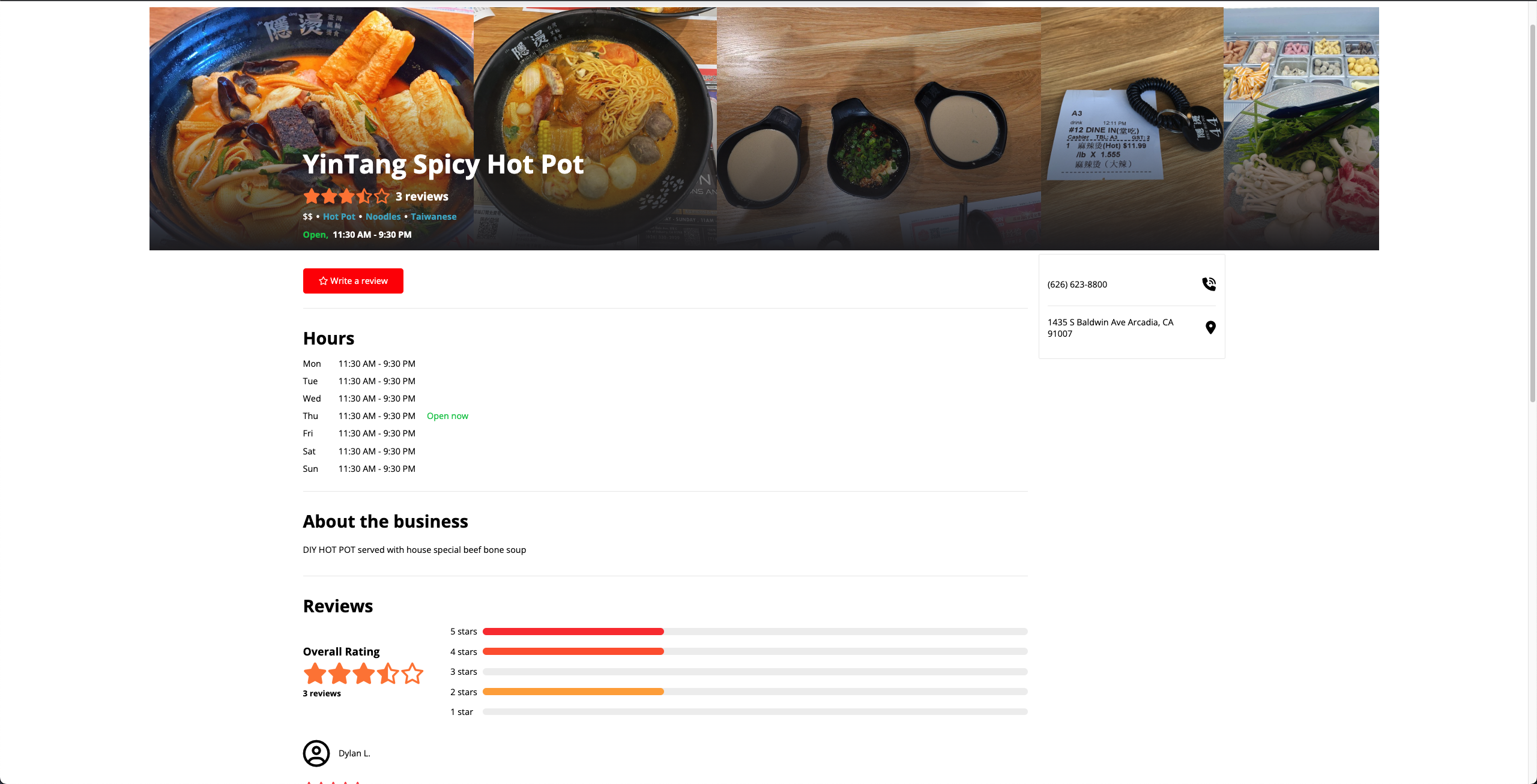Toggle the Open now status for Thursday
Screen dimensions: 1537x784
(x=447, y=415)
